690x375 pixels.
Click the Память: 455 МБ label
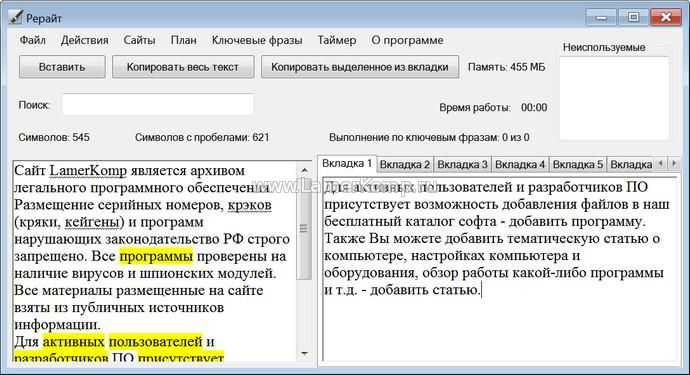coord(506,67)
